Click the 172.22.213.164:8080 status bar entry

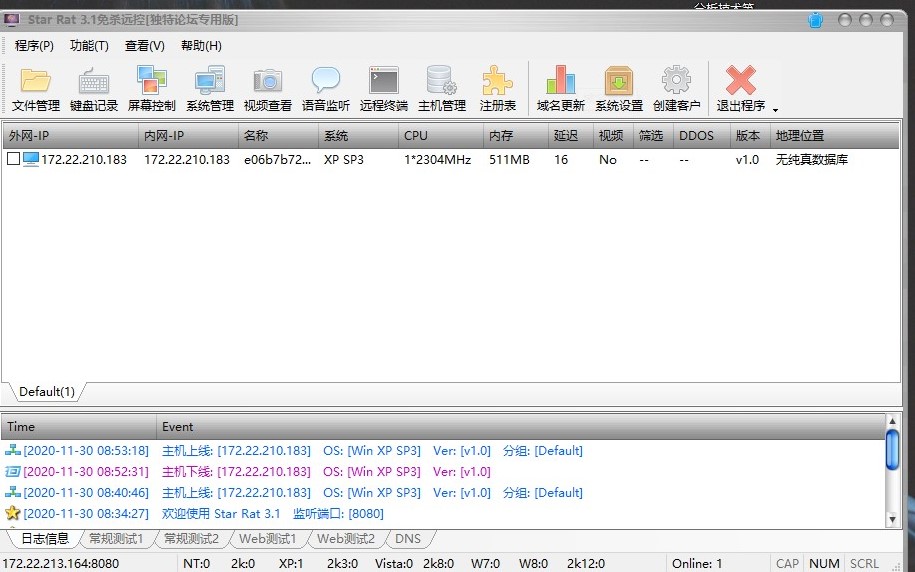[x=61, y=564]
